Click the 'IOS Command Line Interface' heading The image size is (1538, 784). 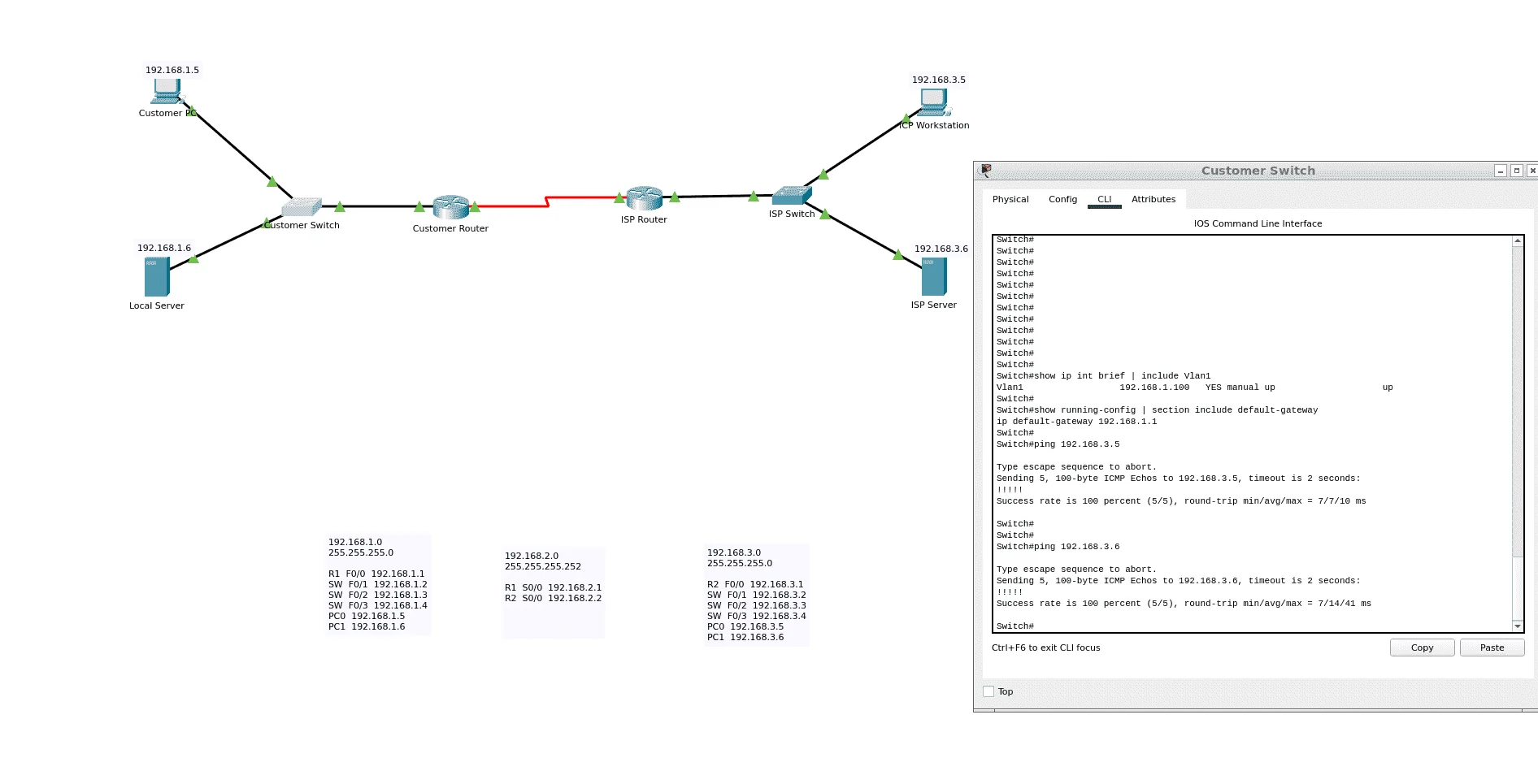1258,223
